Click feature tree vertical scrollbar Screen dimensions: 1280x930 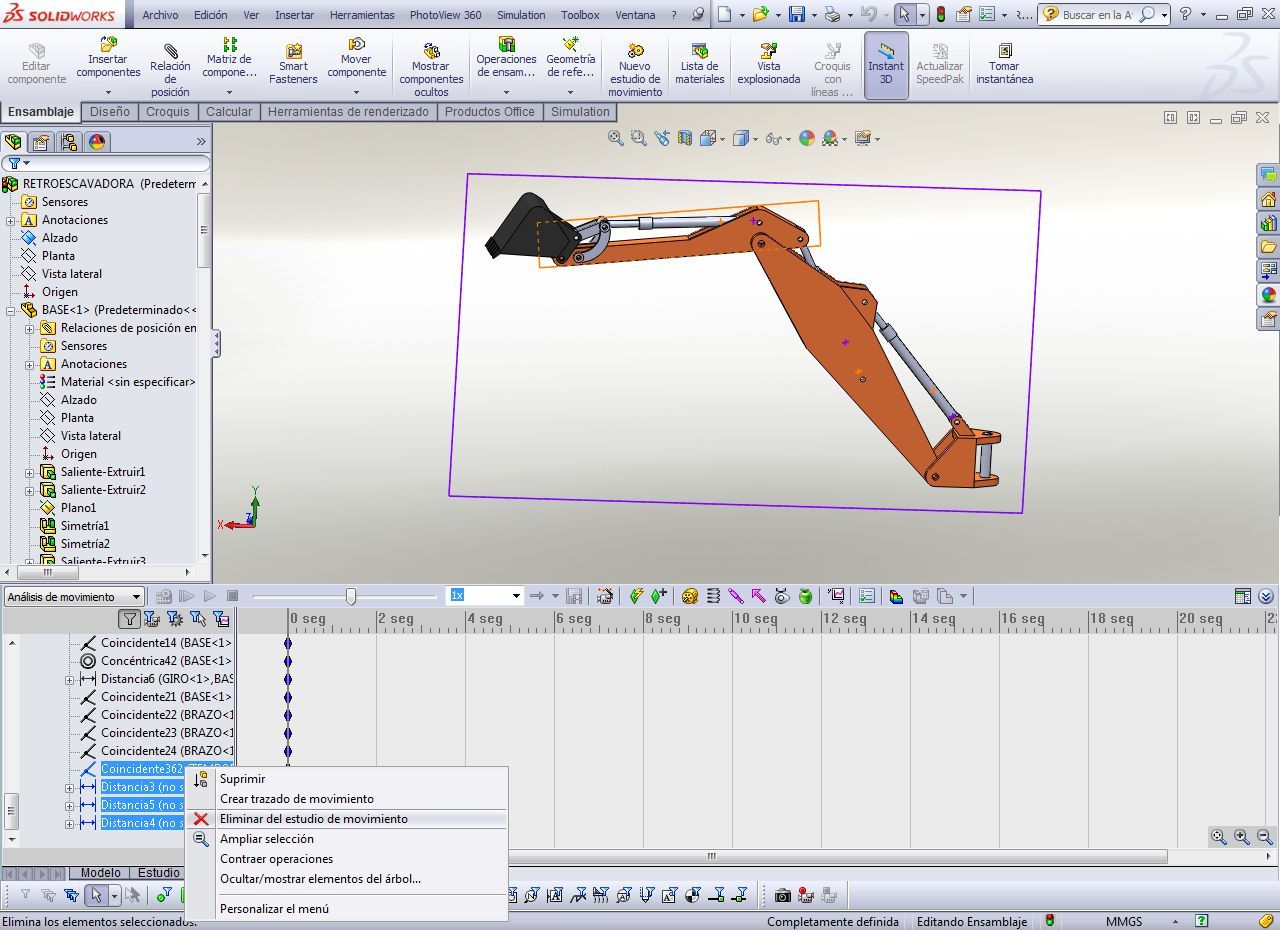point(204,230)
